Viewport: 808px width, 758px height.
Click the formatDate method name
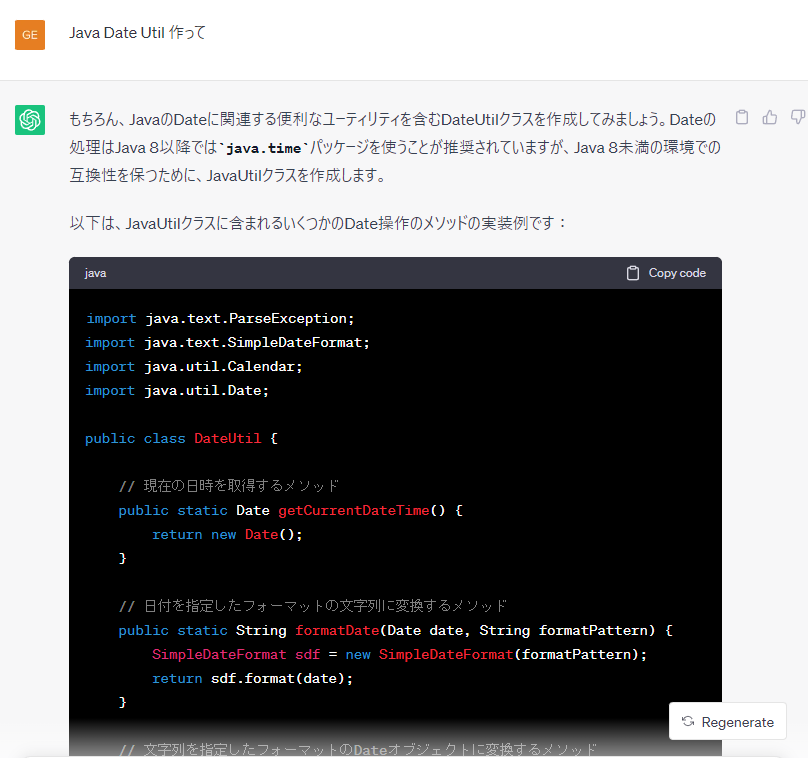[336, 631]
